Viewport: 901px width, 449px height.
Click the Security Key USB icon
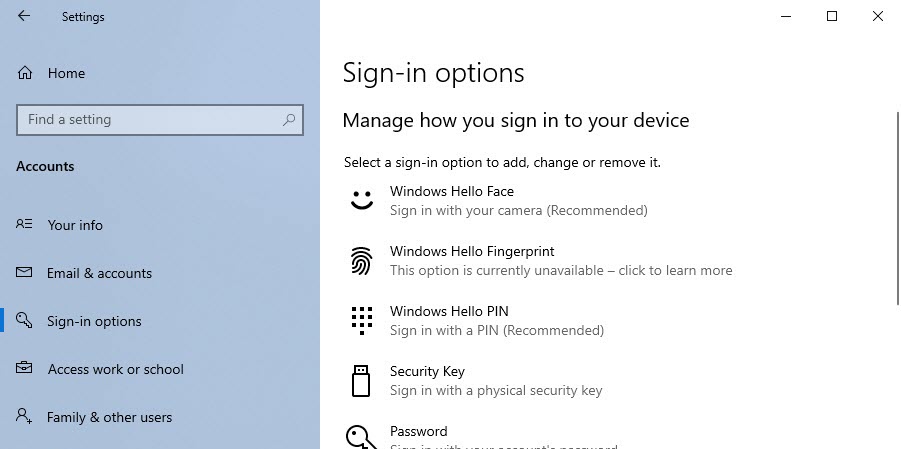click(361, 381)
